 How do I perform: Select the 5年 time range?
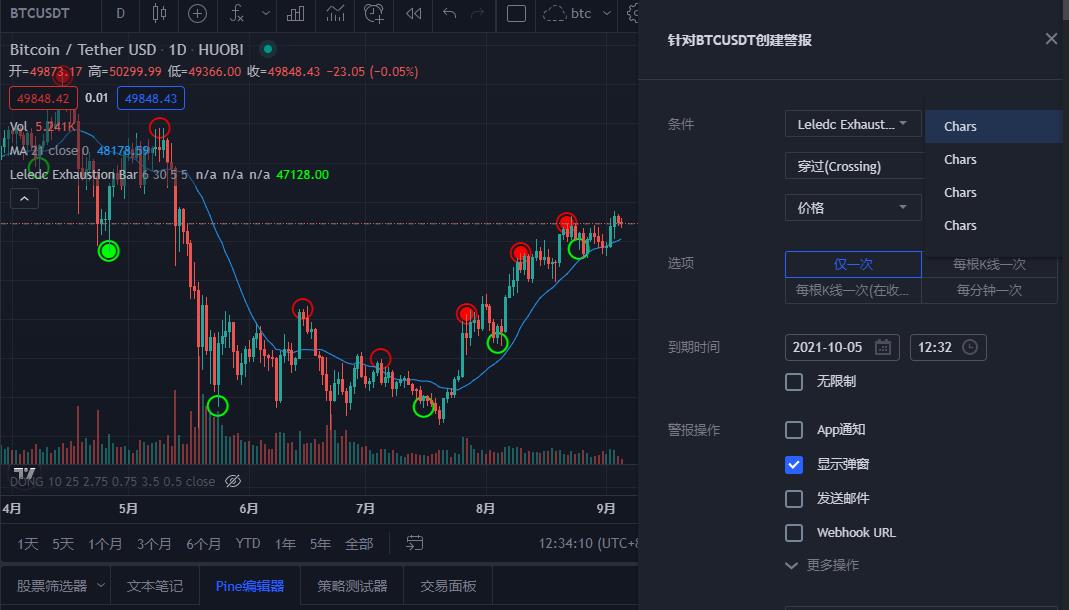320,544
